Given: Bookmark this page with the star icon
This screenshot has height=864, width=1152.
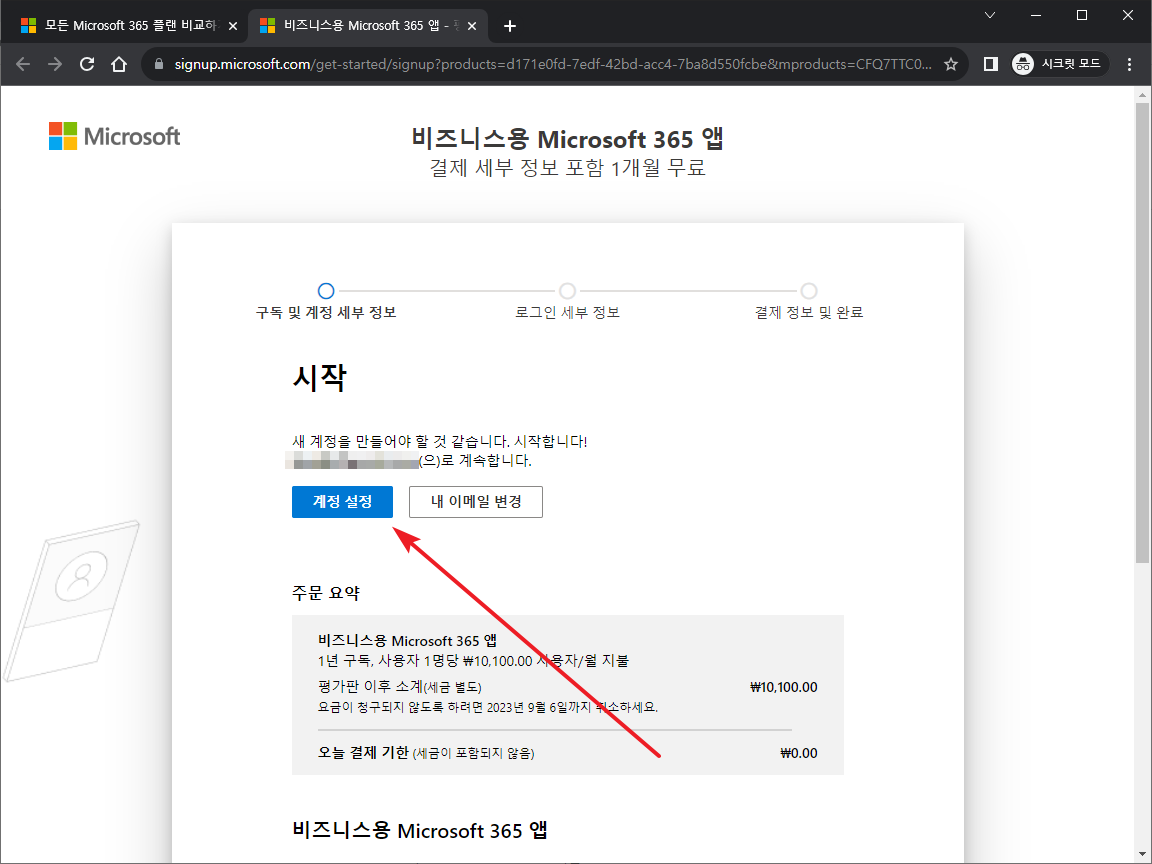Looking at the screenshot, I should (951, 64).
